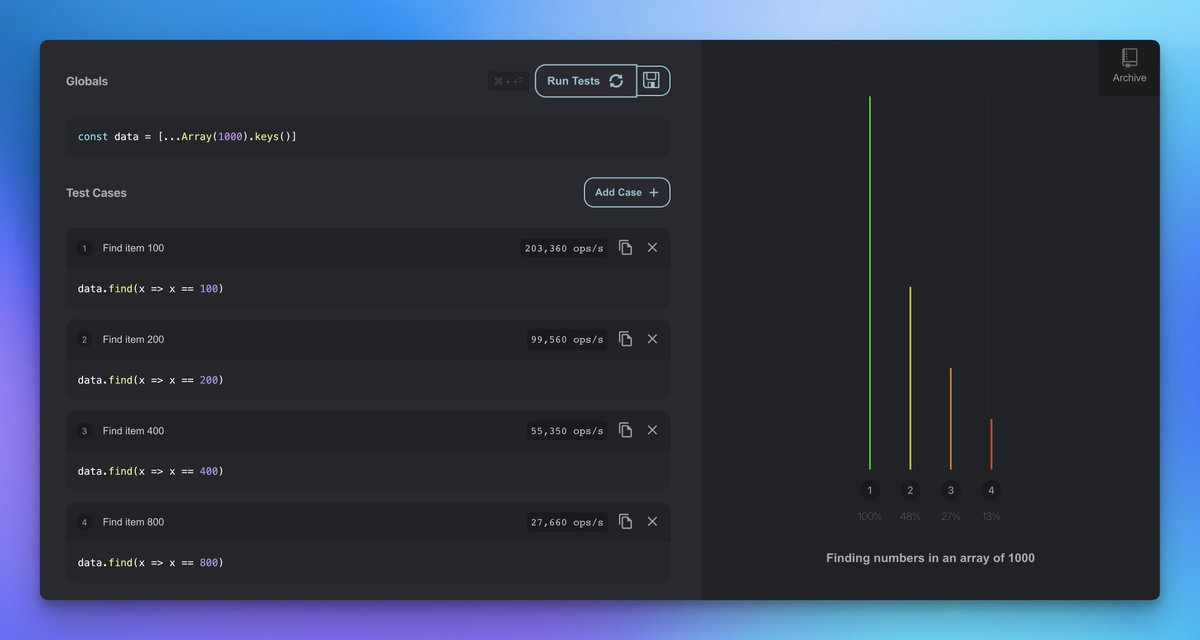Viewport: 1200px width, 640px height.
Task: Click chart label number 3
Action: [951, 490]
